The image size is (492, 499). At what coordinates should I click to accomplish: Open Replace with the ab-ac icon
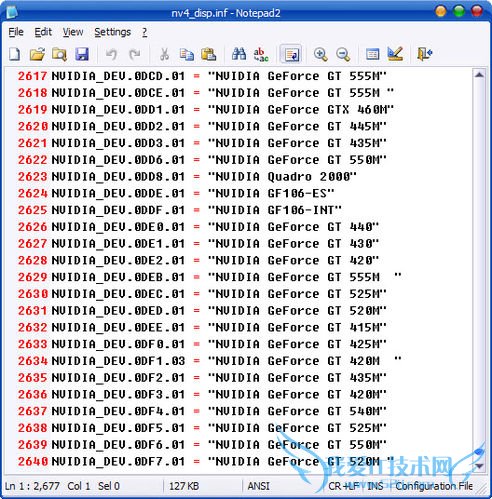coord(261,54)
